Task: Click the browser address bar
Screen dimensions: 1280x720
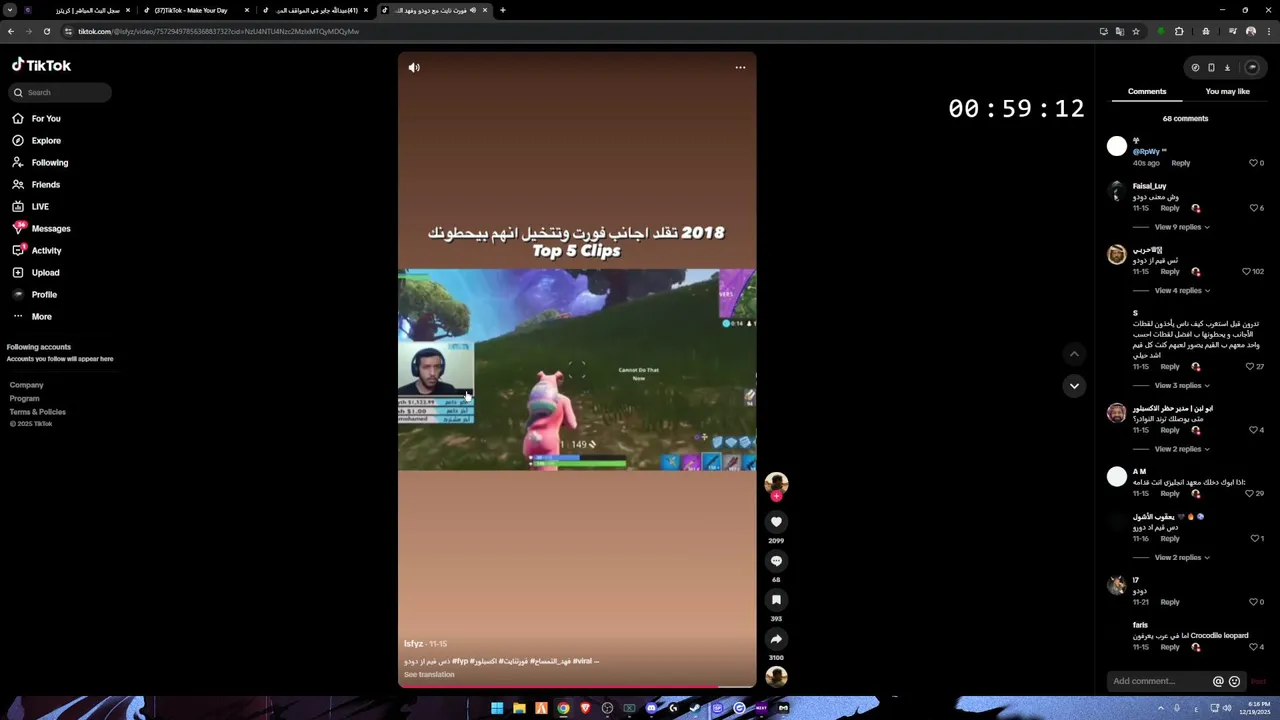Action: point(580,31)
